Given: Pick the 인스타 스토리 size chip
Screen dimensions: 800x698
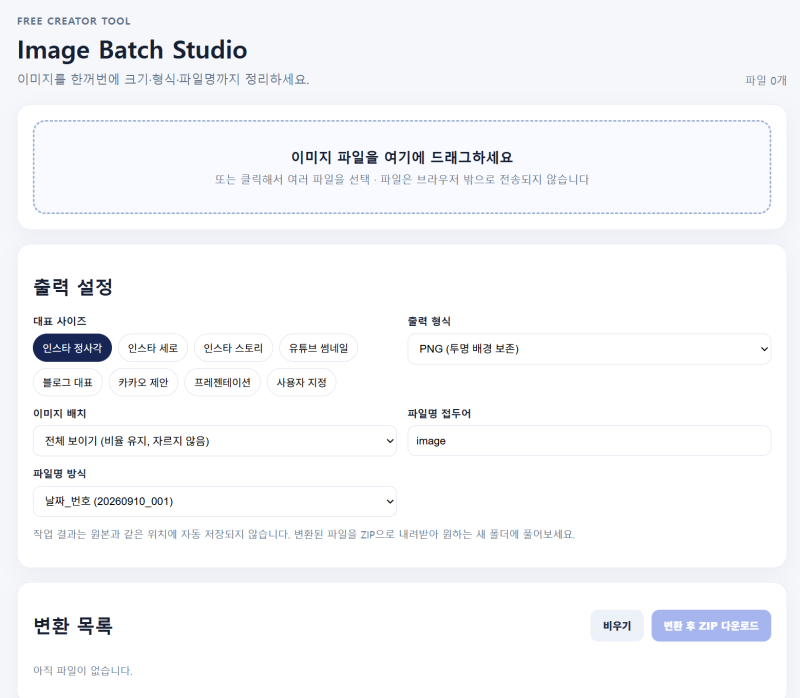Looking at the screenshot, I should (x=233, y=348).
